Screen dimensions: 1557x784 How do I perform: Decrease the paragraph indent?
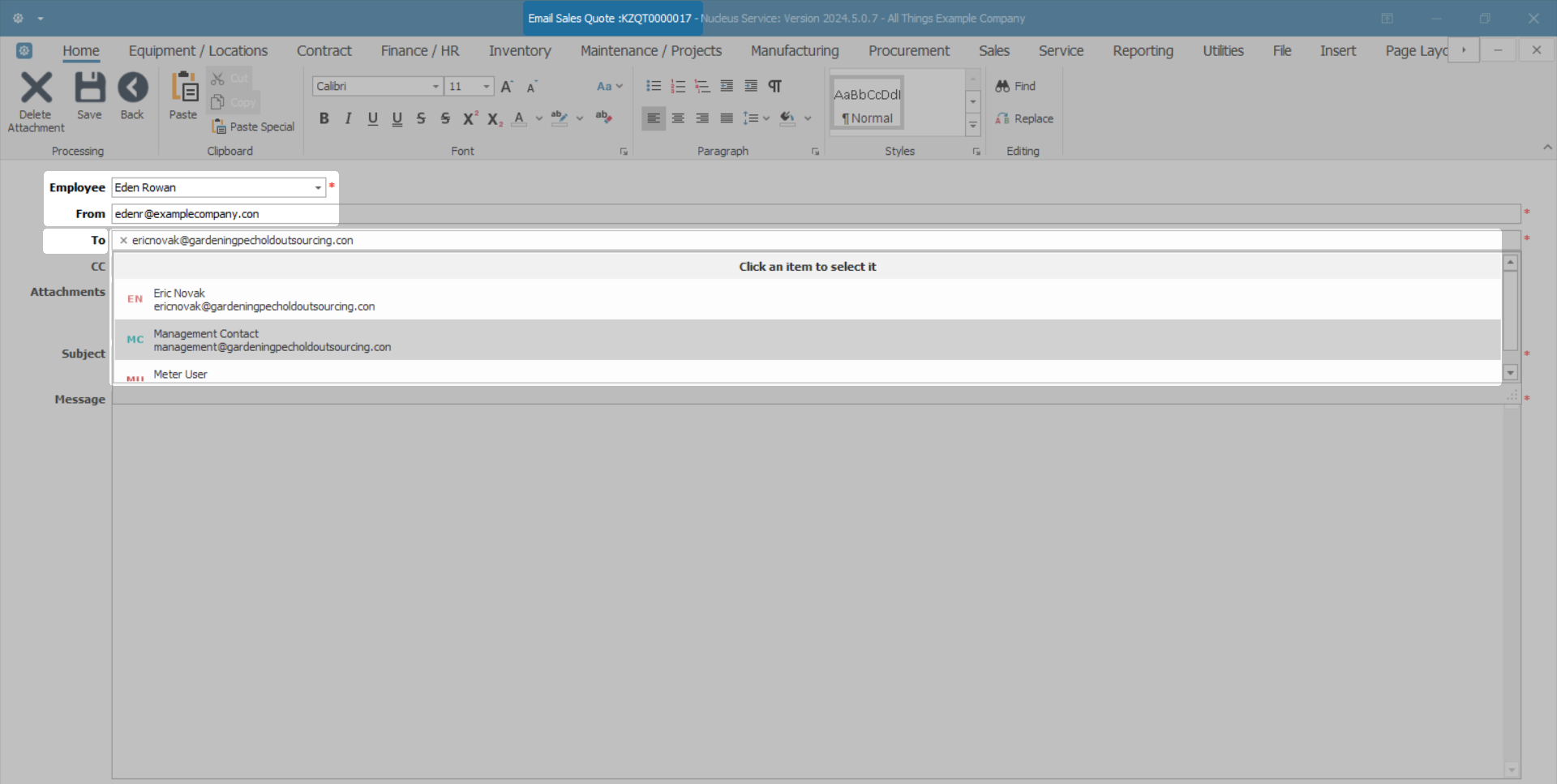pyautogui.click(x=727, y=86)
